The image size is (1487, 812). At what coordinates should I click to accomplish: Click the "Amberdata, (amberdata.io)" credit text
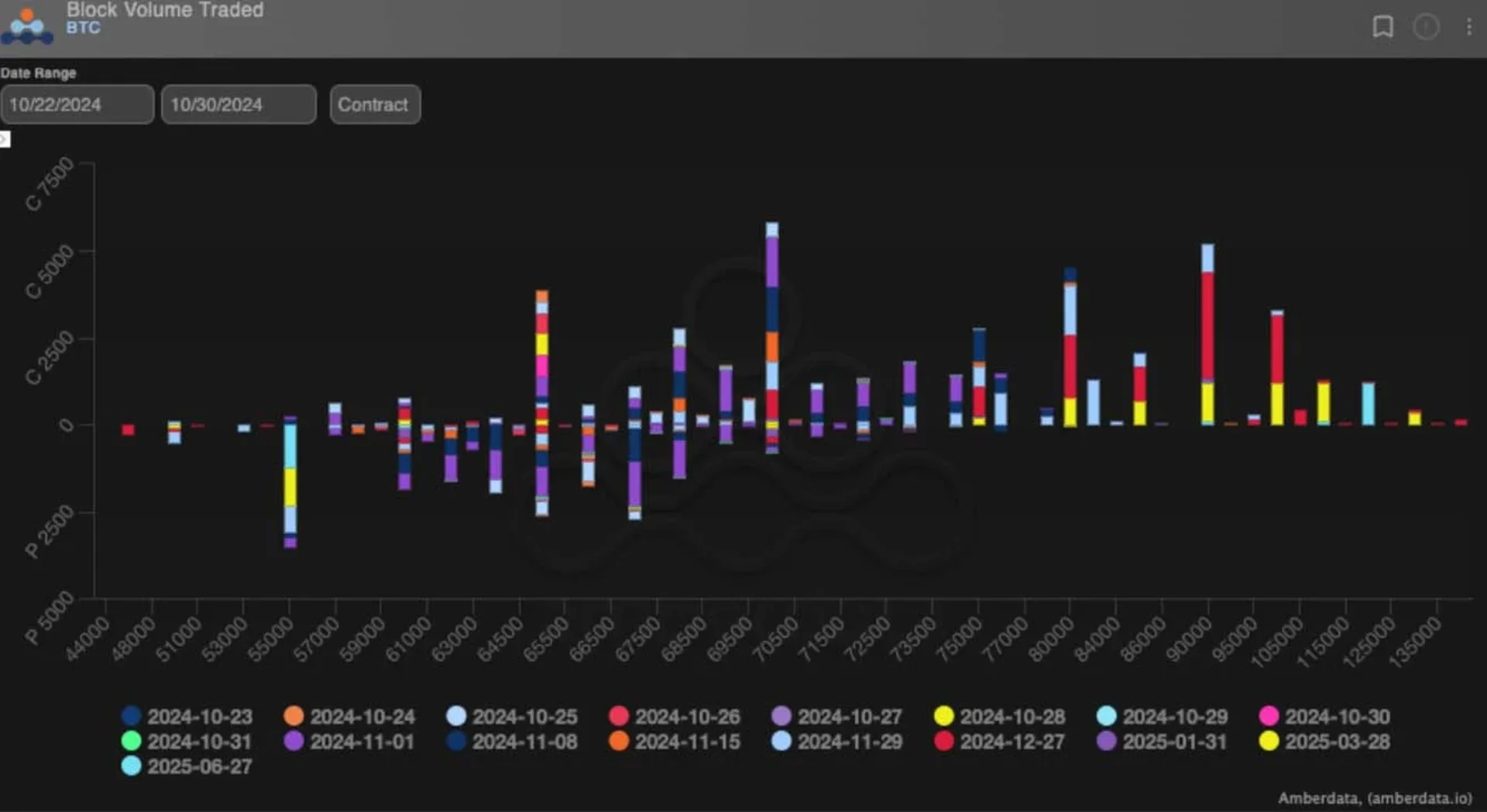(x=1375, y=798)
